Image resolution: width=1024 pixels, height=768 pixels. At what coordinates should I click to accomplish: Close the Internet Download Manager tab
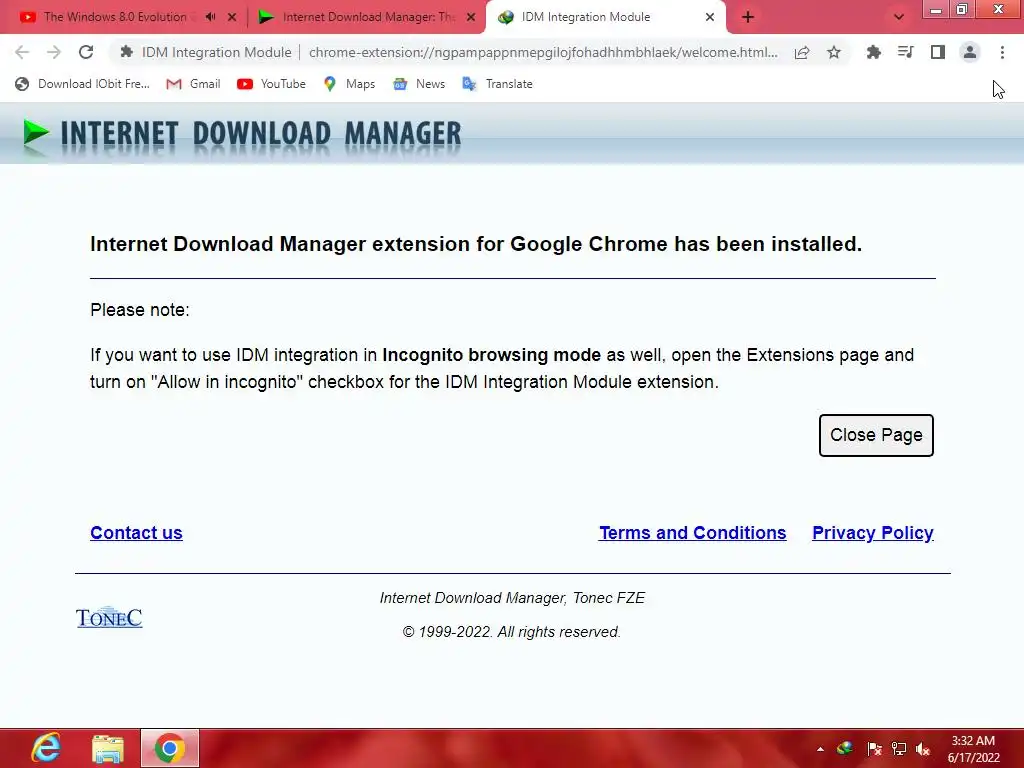coord(471,17)
